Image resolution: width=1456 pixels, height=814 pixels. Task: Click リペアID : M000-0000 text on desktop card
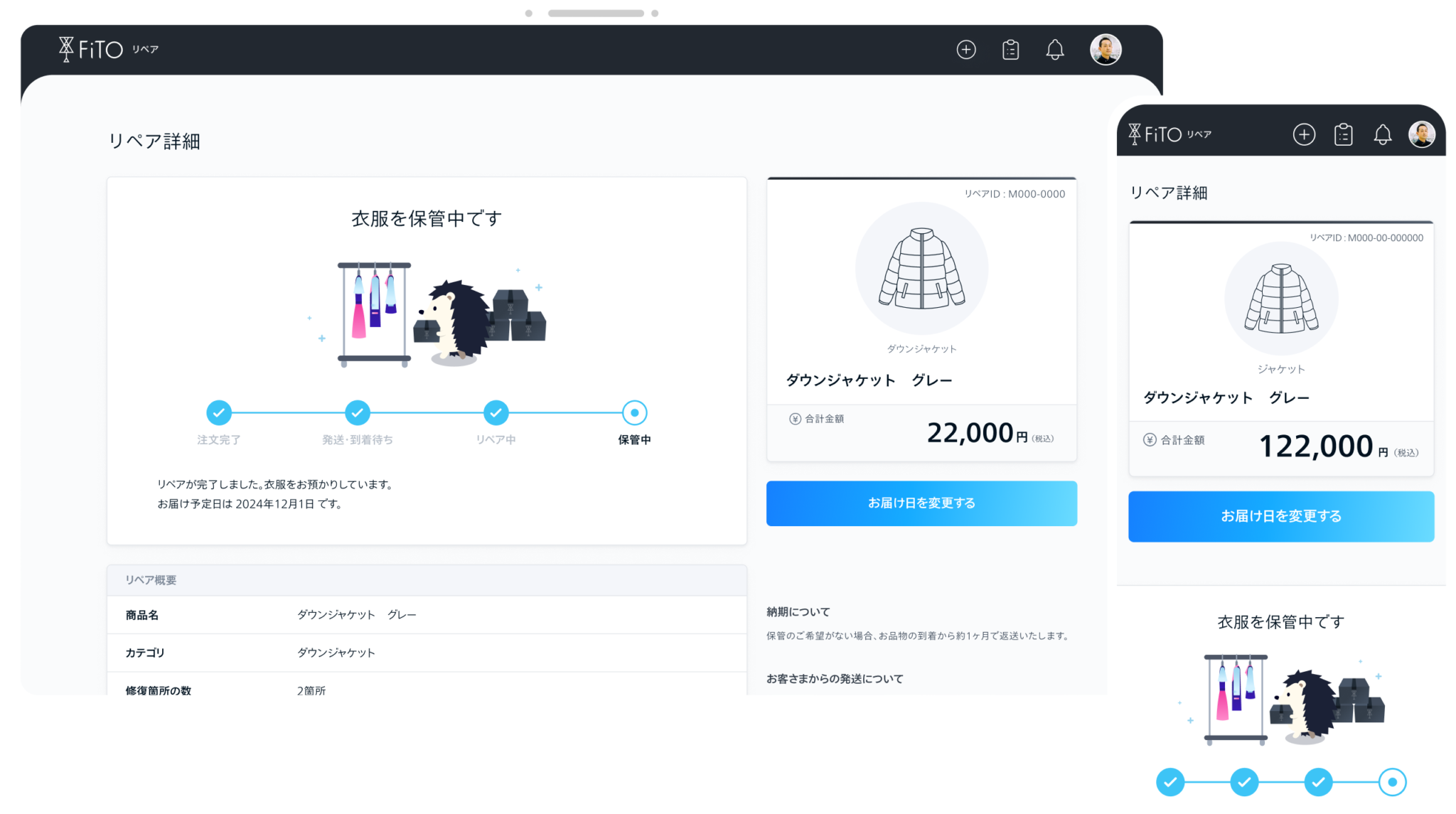1015,193
